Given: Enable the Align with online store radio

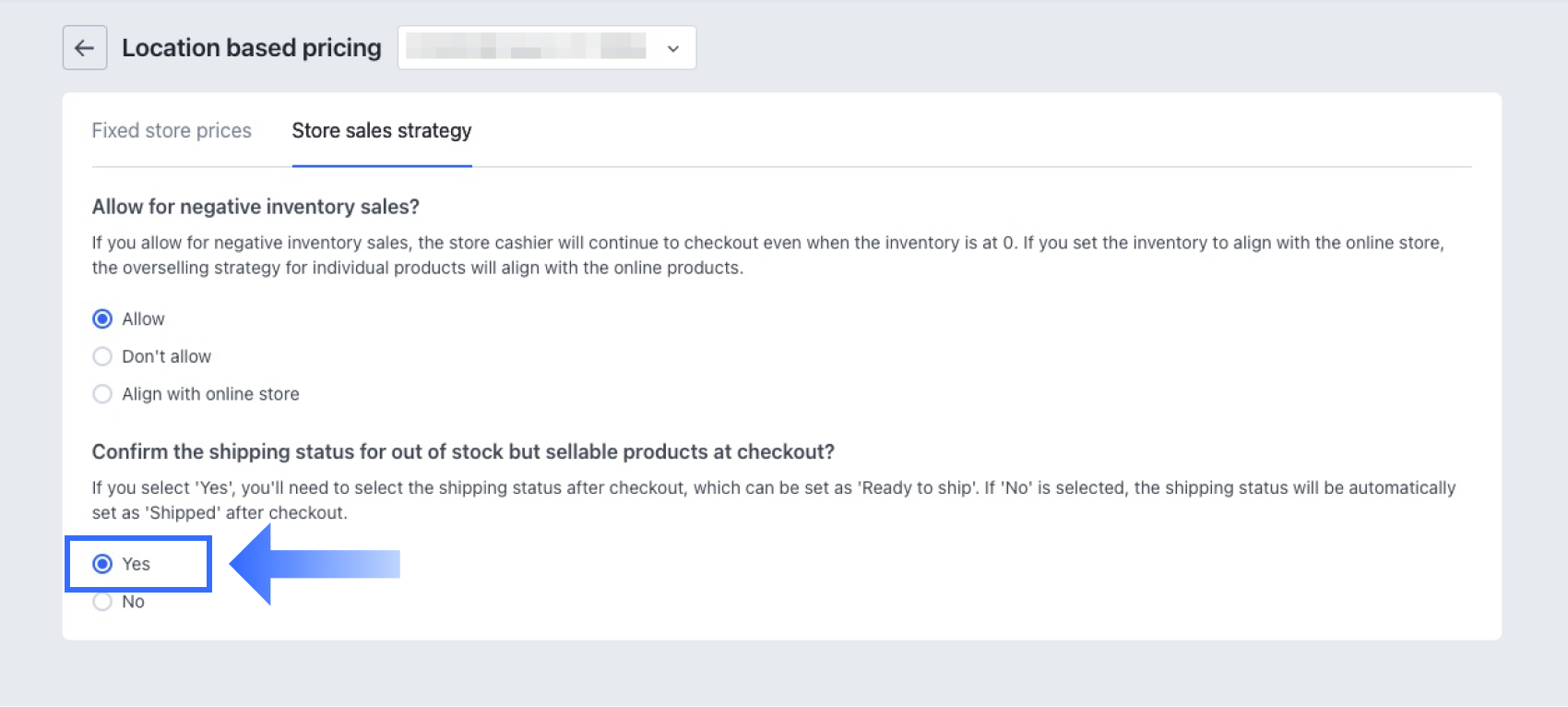Looking at the screenshot, I should (x=102, y=395).
